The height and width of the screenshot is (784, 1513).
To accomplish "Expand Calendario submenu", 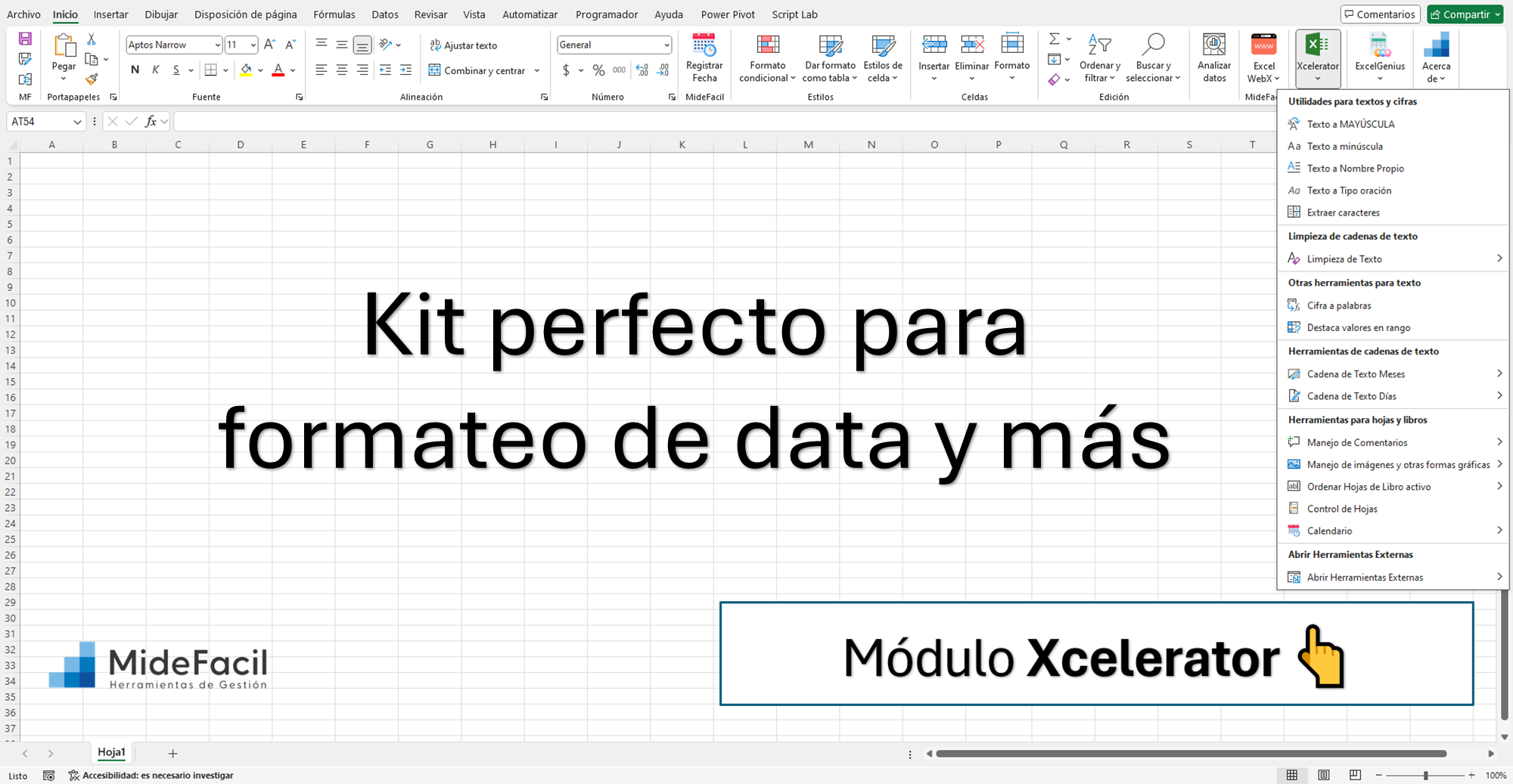I will [1393, 531].
